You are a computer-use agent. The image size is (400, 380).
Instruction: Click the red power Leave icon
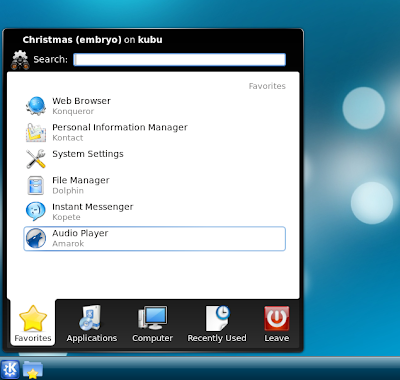277,318
